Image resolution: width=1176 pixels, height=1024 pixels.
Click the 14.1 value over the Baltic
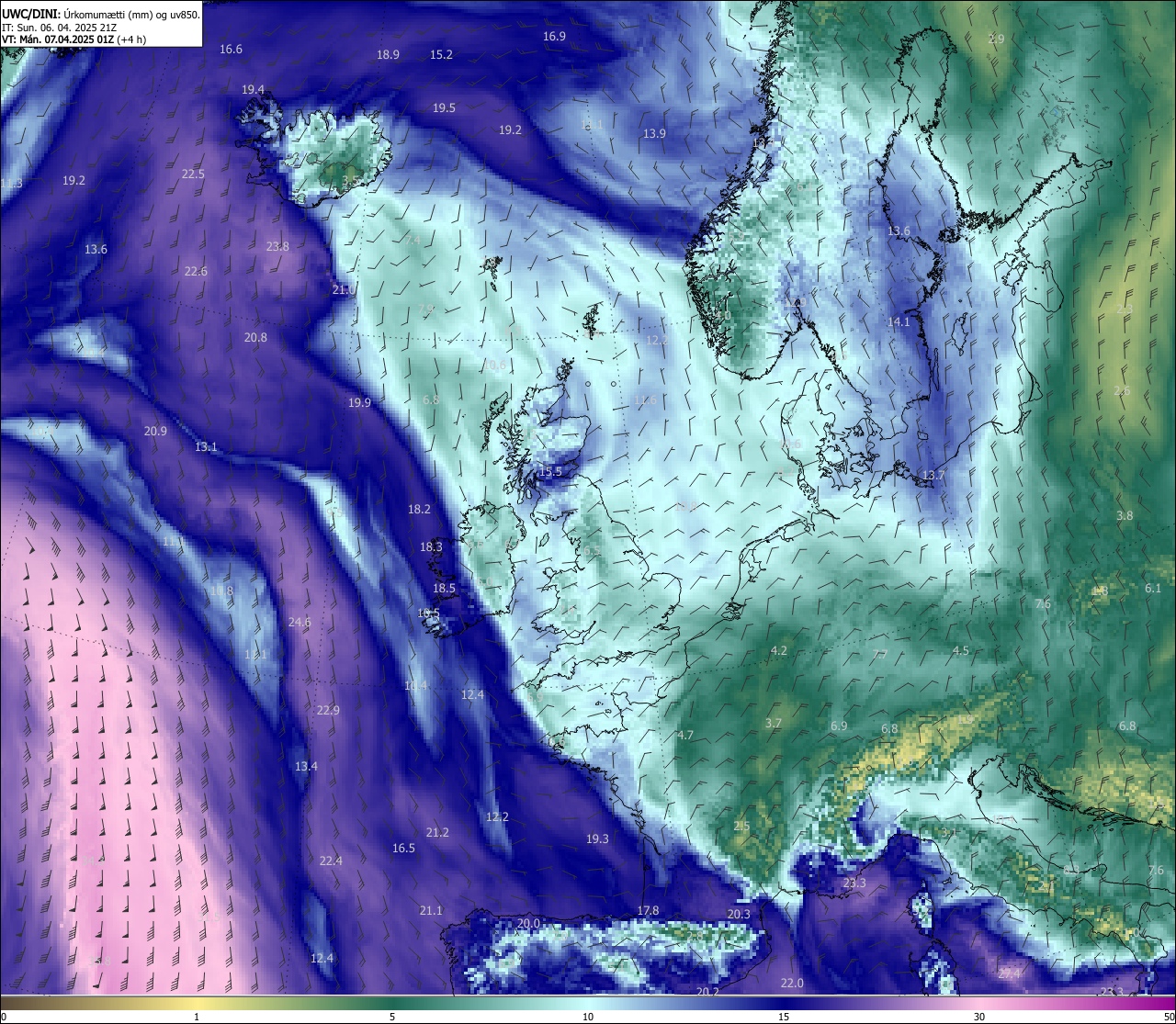[x=899, y=322]
